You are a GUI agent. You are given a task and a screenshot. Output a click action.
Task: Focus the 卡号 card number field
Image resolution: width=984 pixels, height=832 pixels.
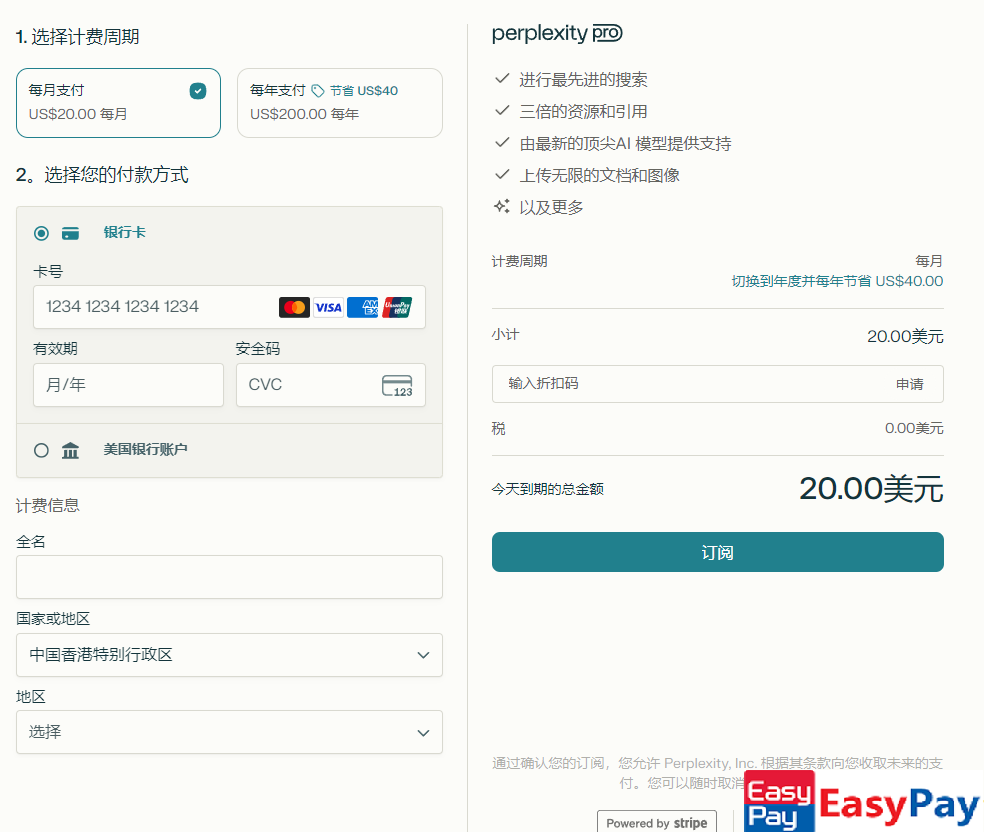[229, 307]
